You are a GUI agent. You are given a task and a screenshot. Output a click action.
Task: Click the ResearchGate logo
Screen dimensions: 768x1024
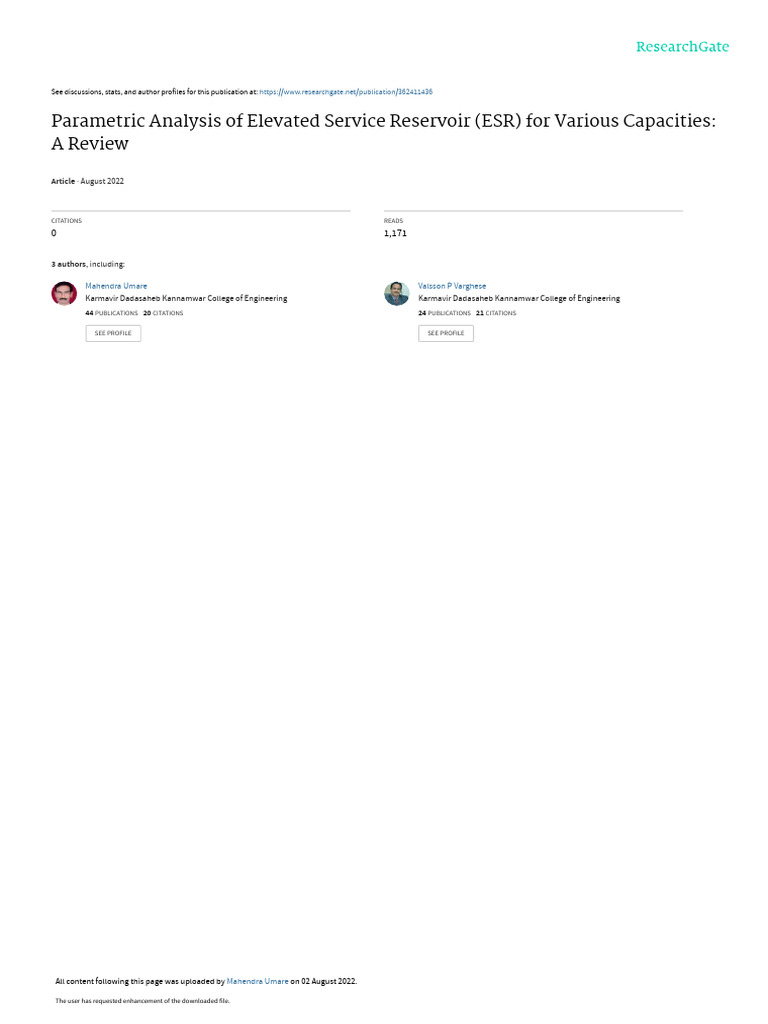point(682,47)
